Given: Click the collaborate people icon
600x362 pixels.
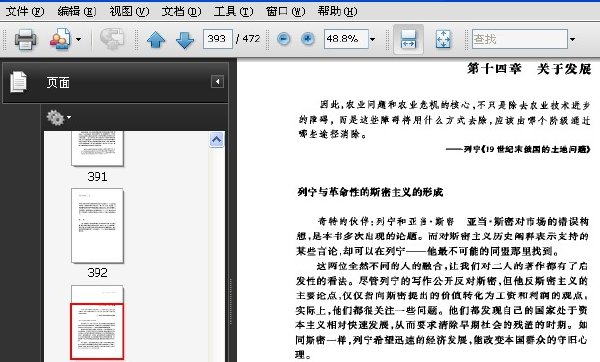Looking at the screenshot, I should coord(60,39).
